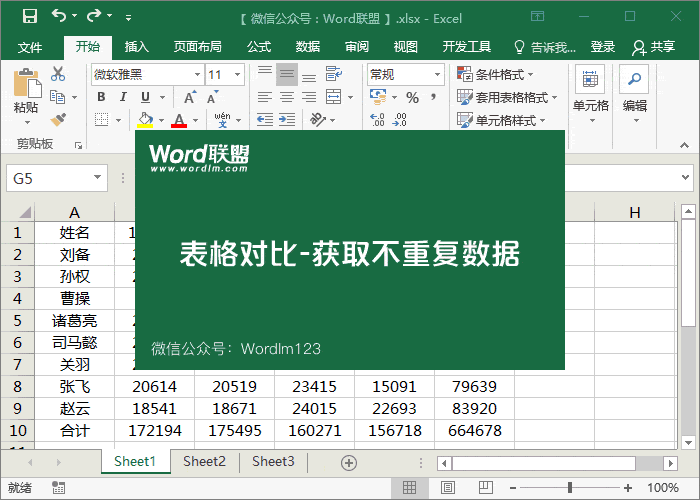Open the font name dropdown 微软雅黑

[x=147, y=74]
